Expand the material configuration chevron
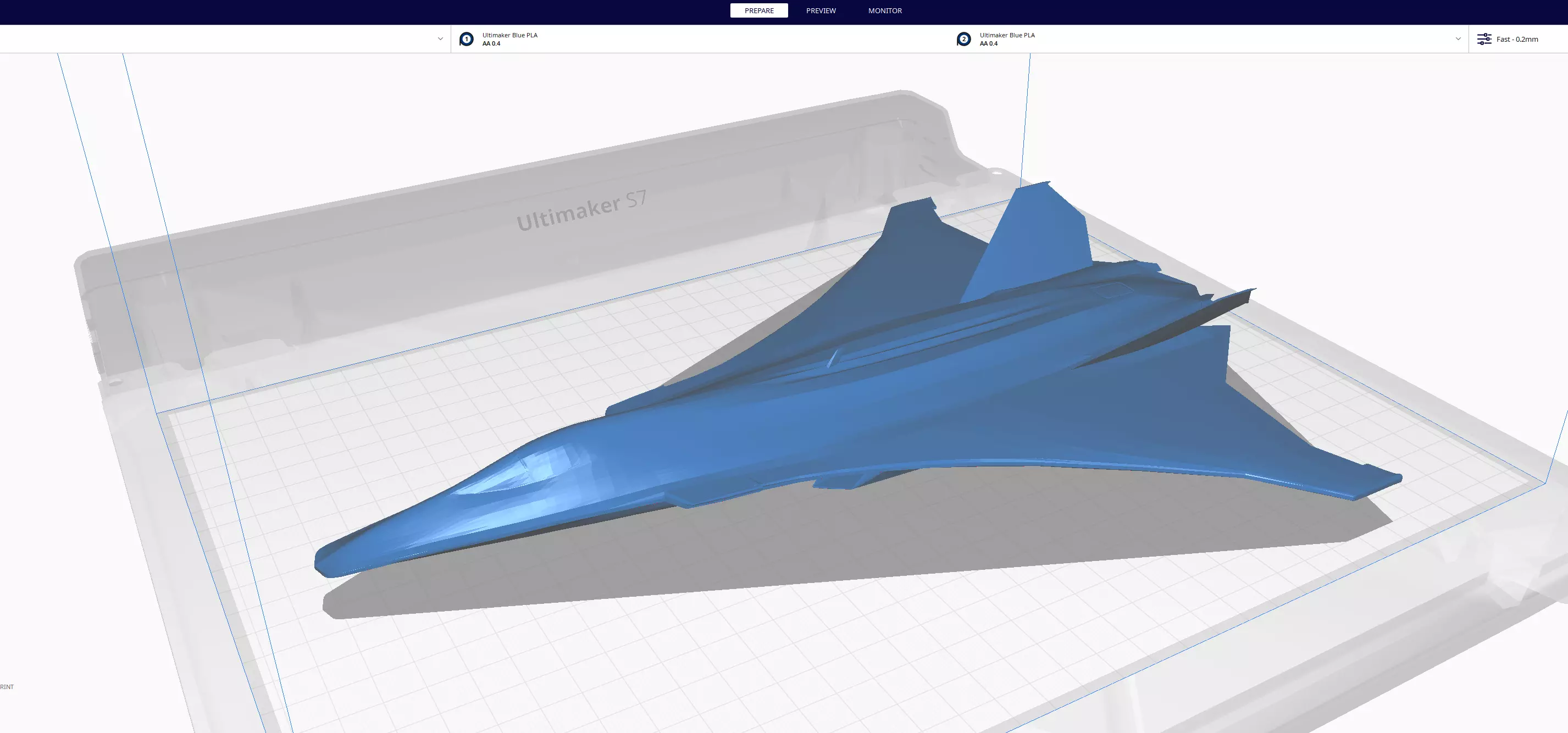Image resolution: width=1568 pixels, height=733 pixels. click(1458, 39)
